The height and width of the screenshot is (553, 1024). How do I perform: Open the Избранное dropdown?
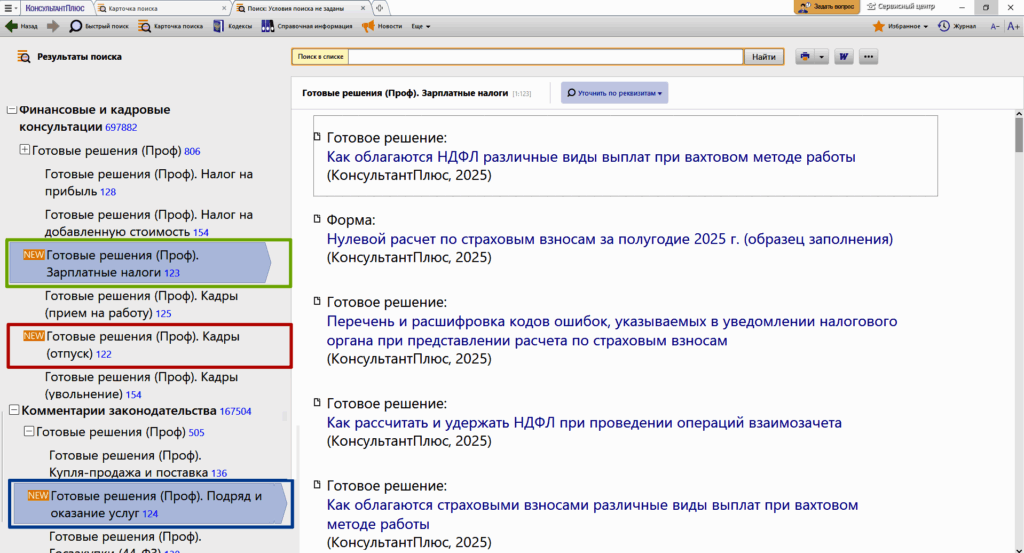898,26
